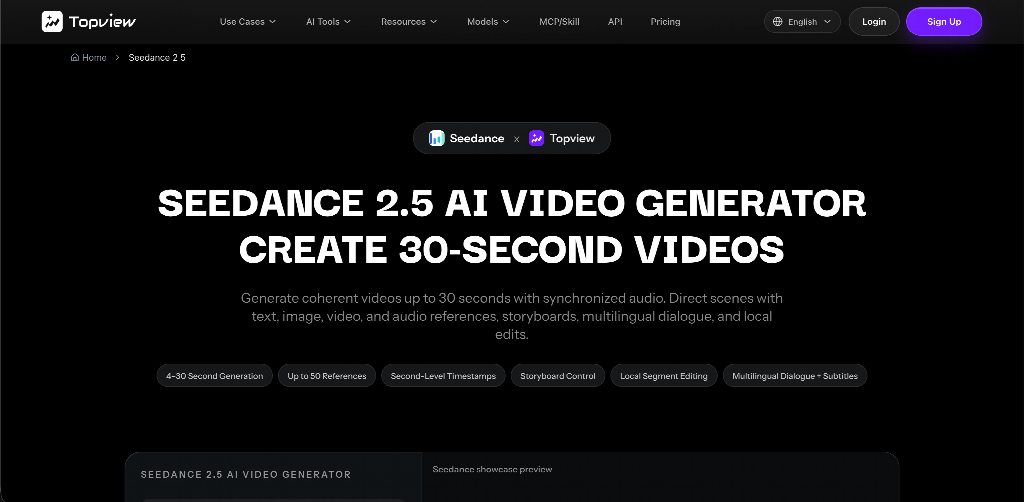Expand the Use Cases menu chevron

click(x=272, y=22)
